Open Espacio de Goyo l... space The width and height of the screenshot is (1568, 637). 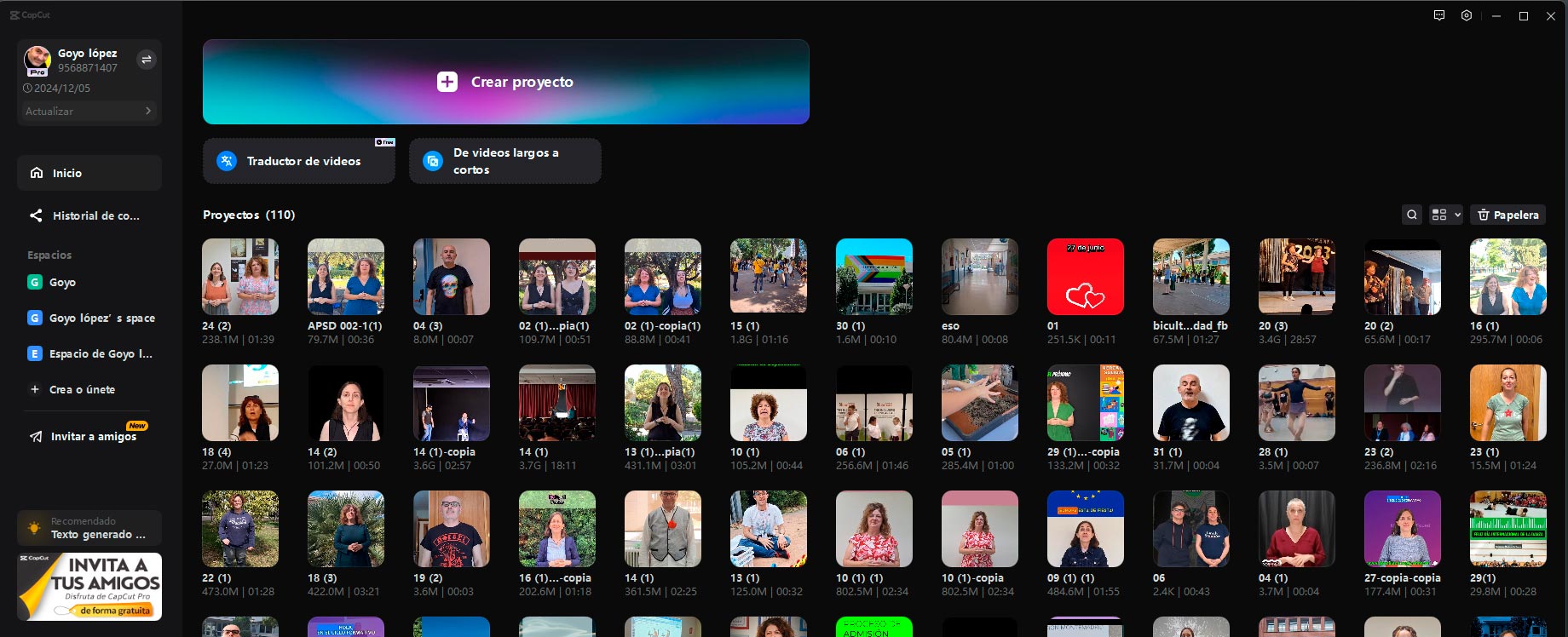tap(89, 353)
